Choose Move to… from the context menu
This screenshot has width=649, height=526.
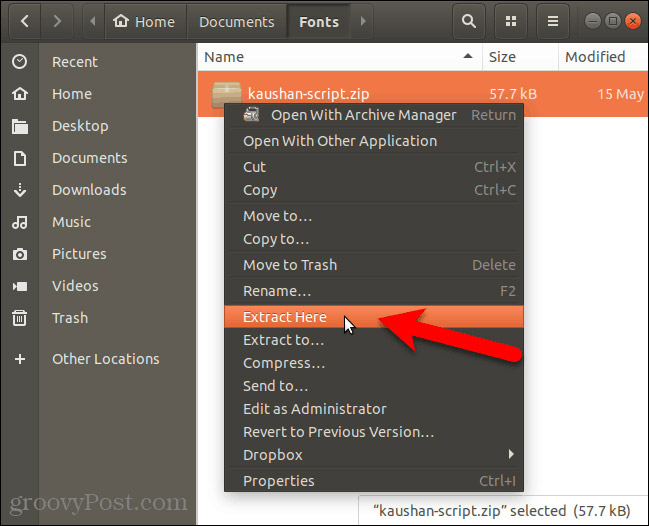[374, 216]
